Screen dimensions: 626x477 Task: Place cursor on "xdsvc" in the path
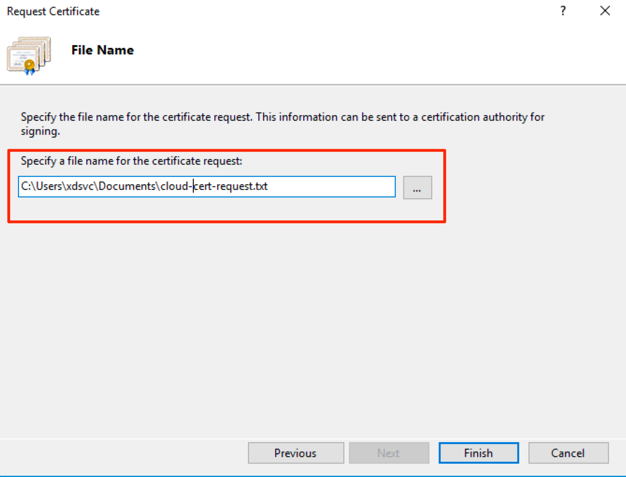[x=79, y=187]
